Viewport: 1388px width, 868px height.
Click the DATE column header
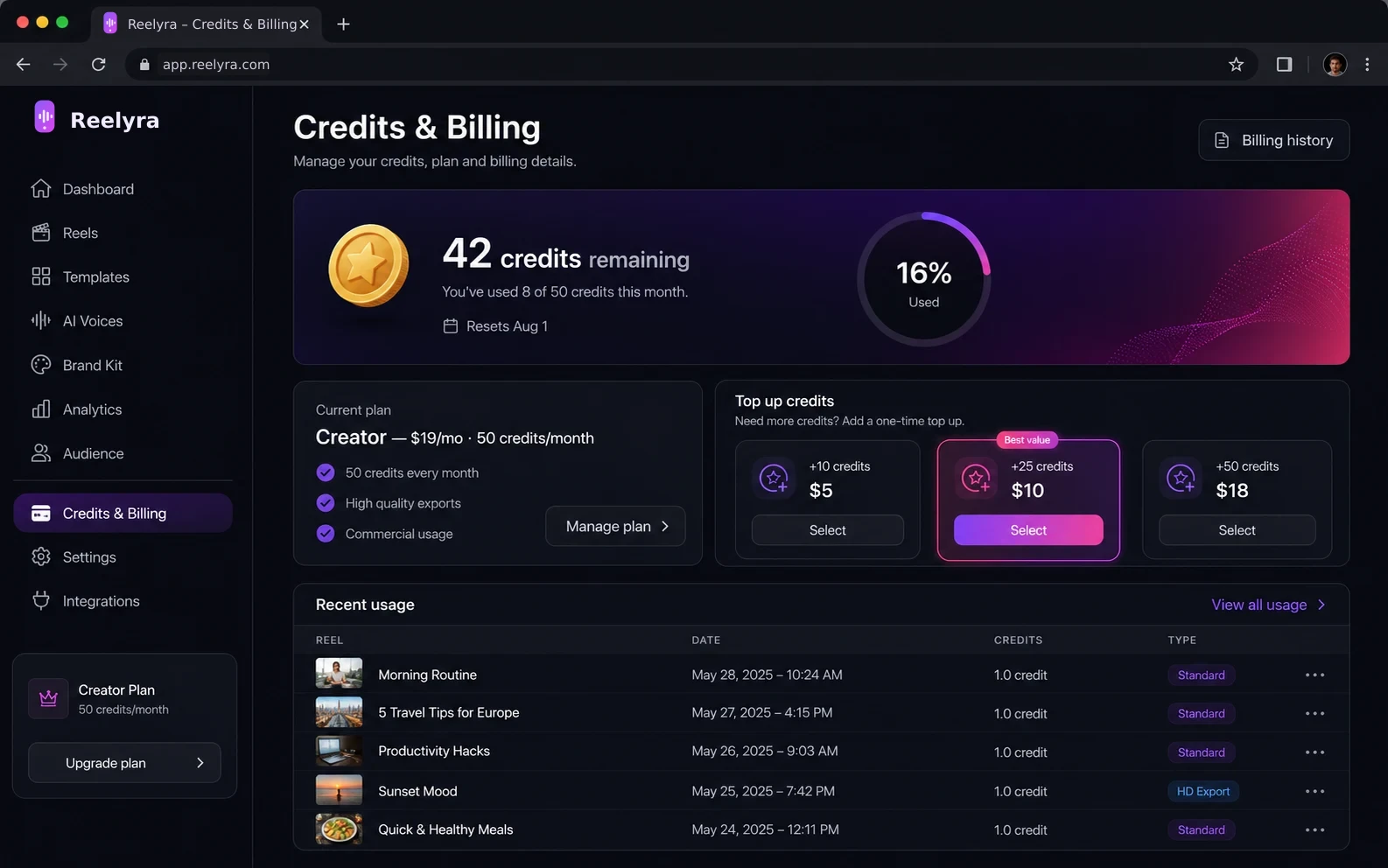click(706, 640)
